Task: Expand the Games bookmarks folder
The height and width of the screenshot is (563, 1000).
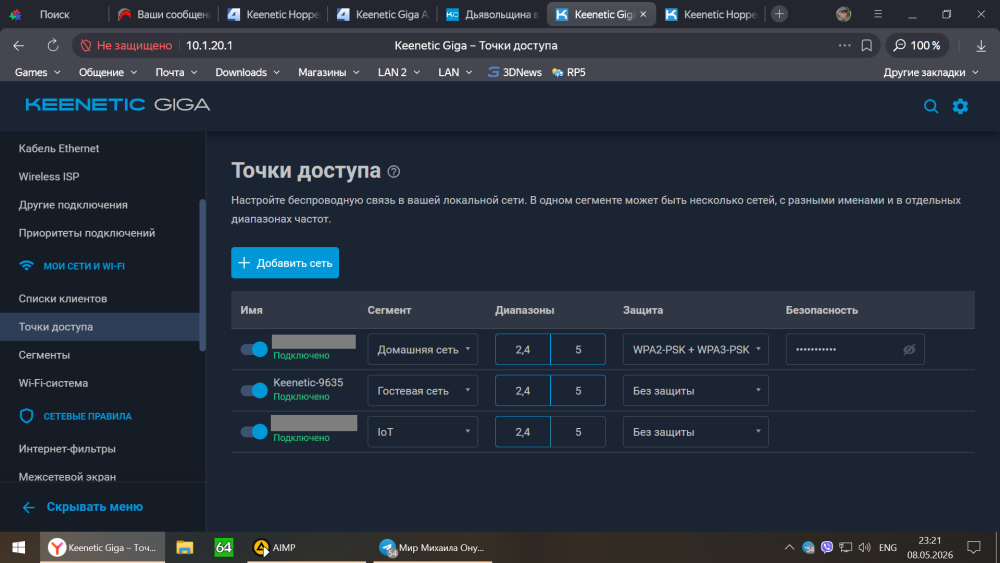Action: 38,72
